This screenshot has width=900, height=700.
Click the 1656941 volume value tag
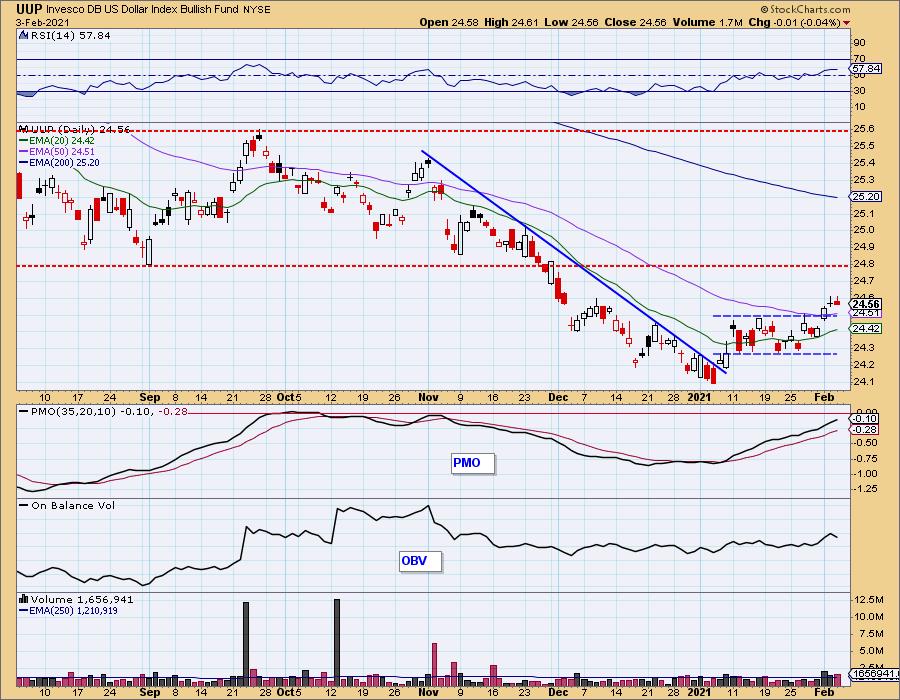[x=875, y=673]
